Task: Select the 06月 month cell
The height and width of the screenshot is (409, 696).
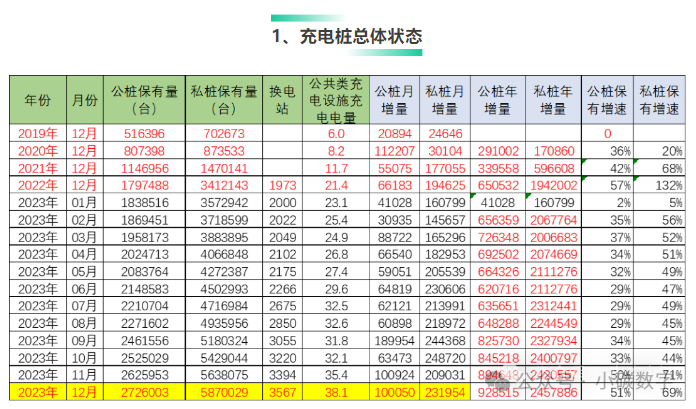Action: (85, 289)
